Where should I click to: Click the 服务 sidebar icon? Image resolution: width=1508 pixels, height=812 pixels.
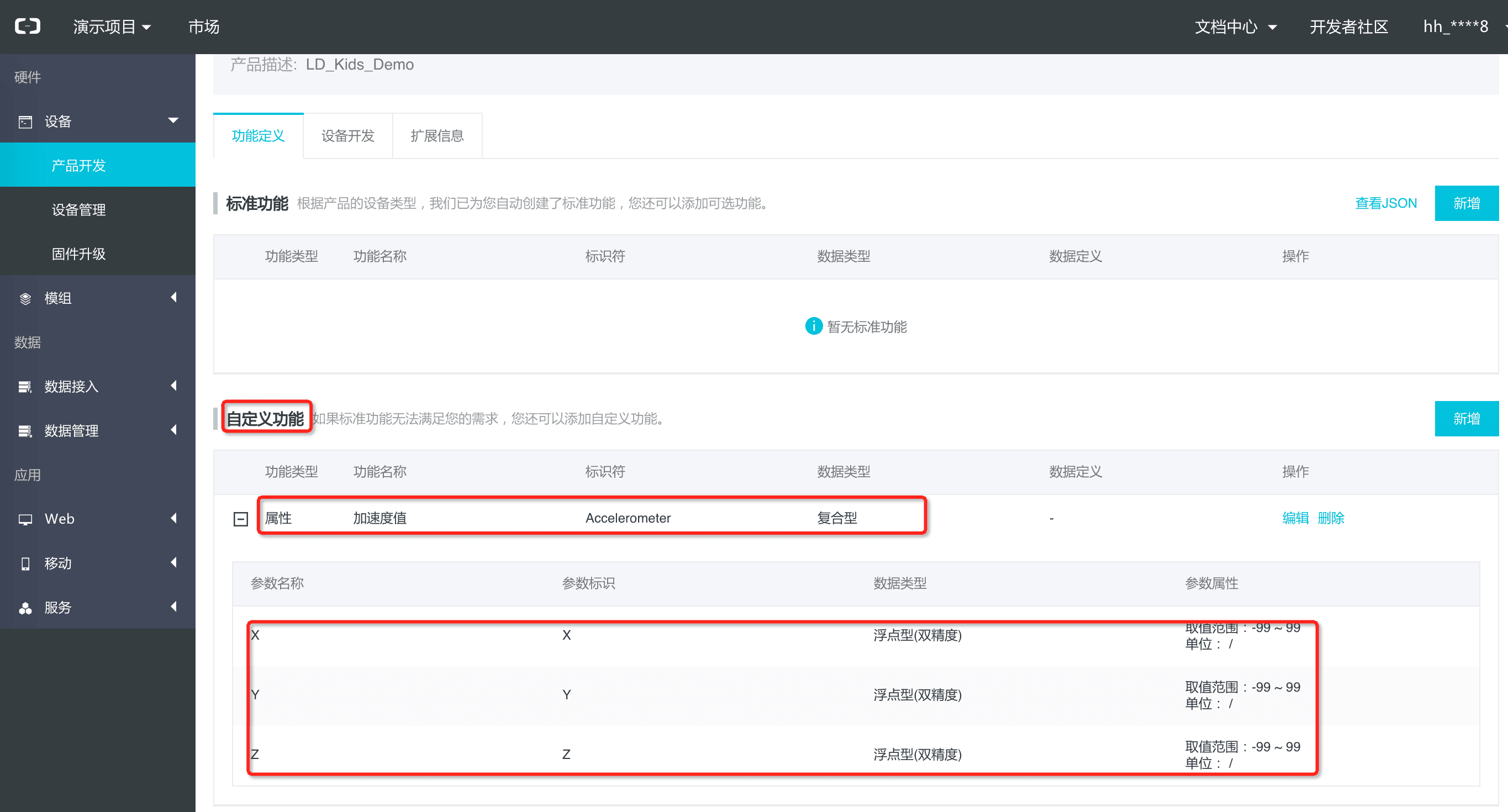coord(25,608)
